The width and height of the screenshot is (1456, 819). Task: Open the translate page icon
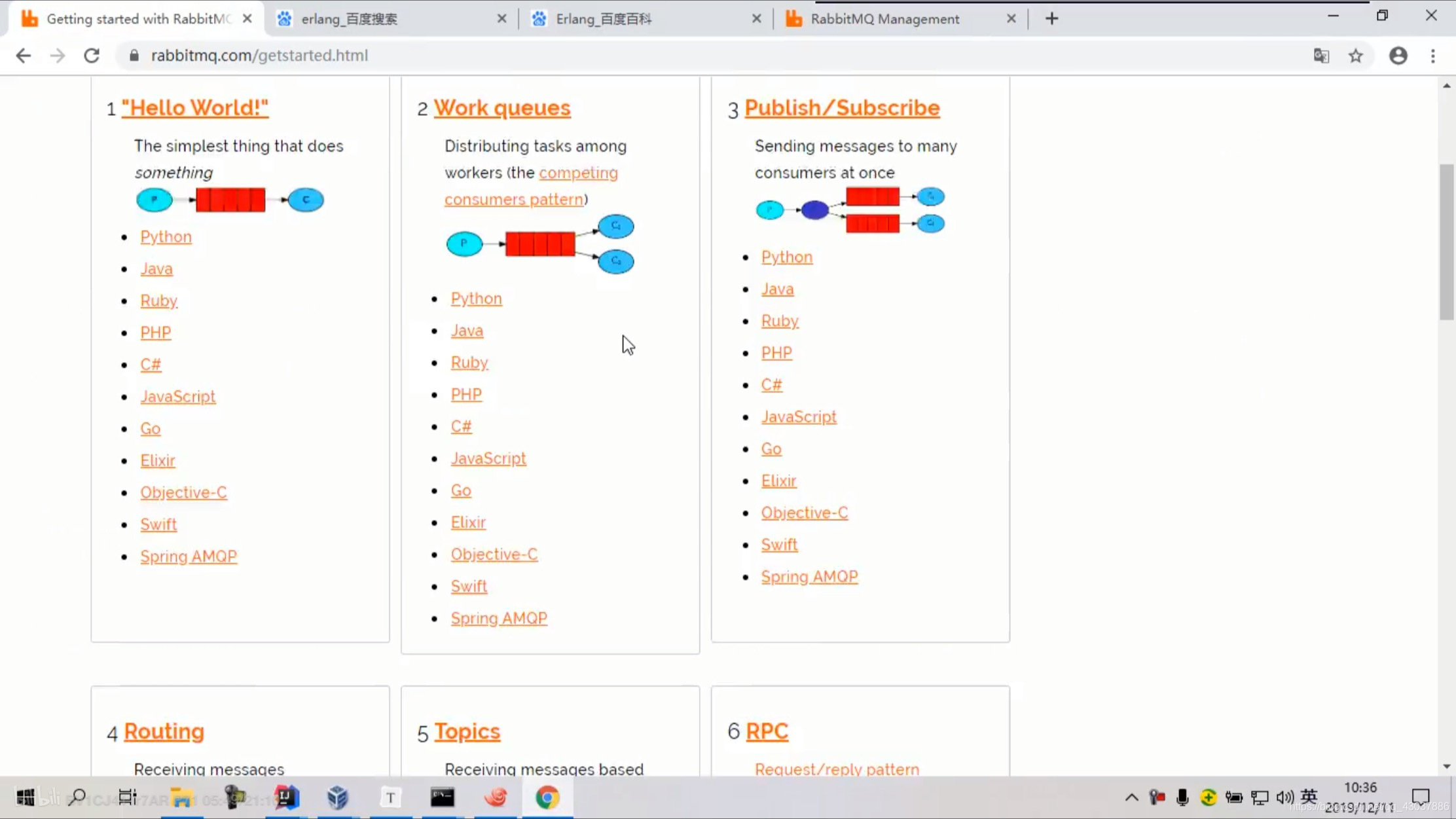click(x=1321, y=56)
